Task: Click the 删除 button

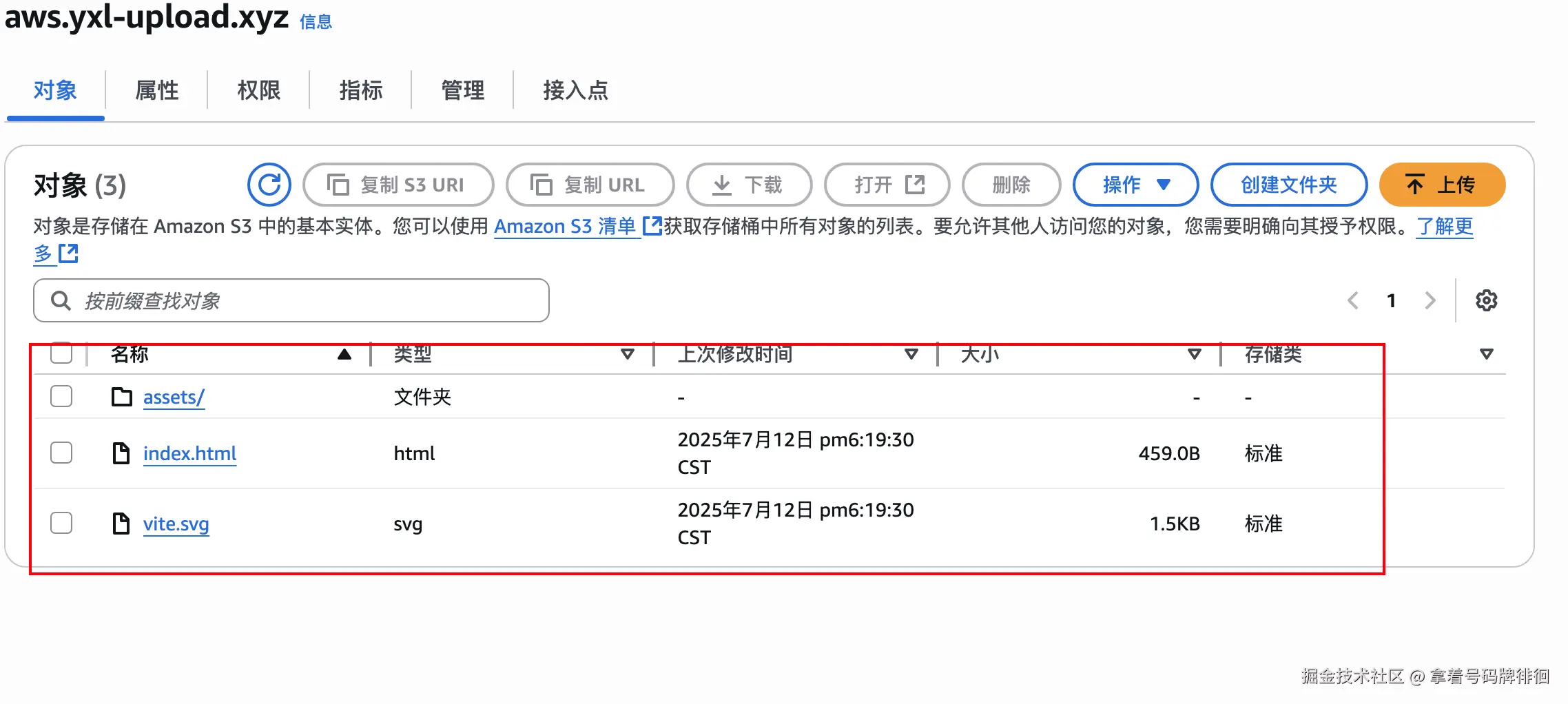Action: click(1011, 185)
